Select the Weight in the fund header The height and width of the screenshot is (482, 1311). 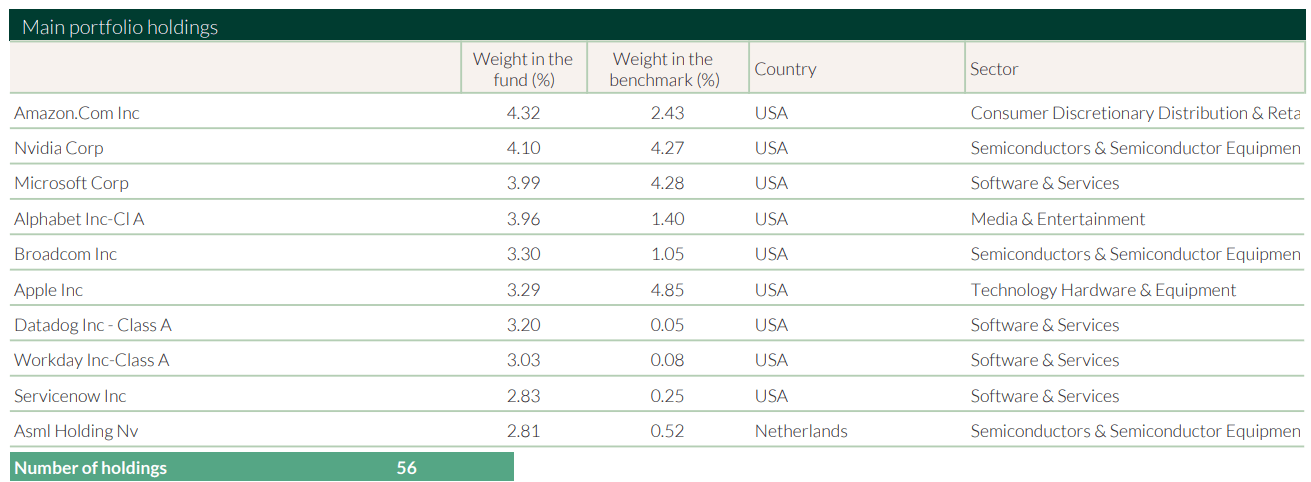(523, 69)
